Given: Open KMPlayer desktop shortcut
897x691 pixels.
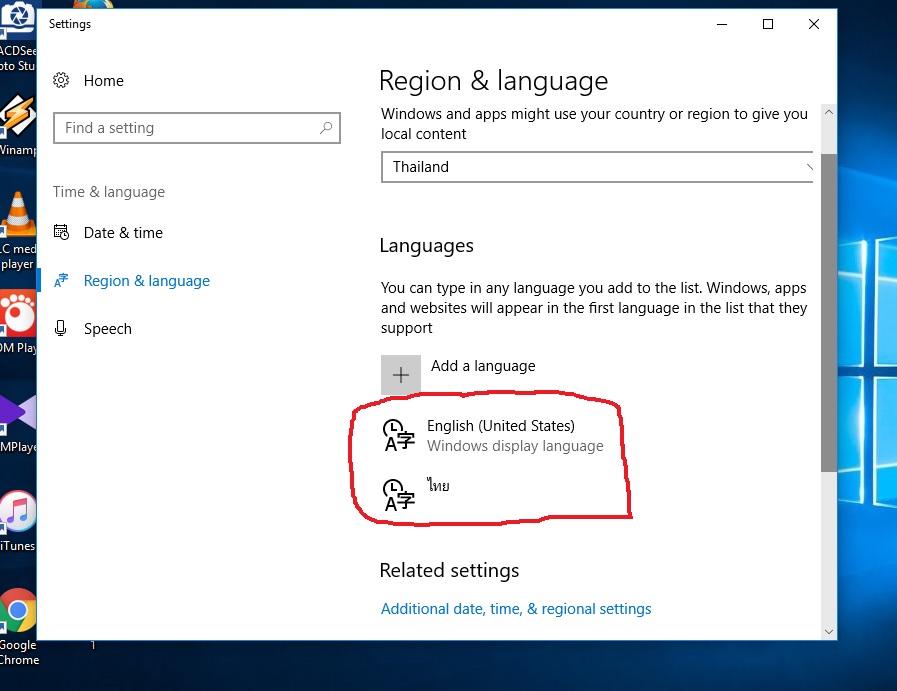Looking at the screenshot, I should 18,422.
